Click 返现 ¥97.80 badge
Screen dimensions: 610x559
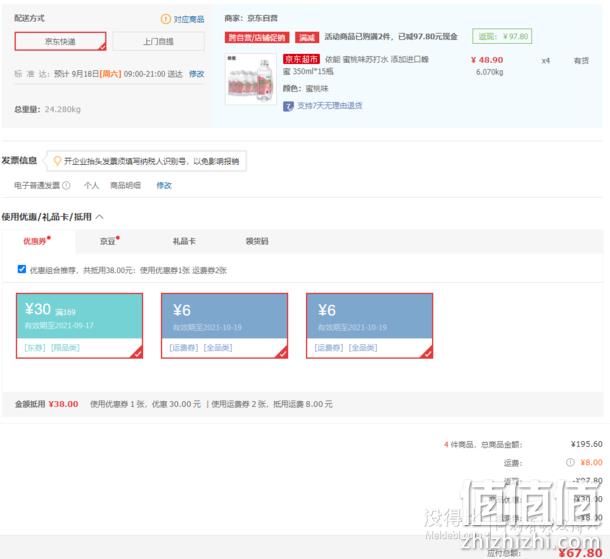[x=502, y=37]
